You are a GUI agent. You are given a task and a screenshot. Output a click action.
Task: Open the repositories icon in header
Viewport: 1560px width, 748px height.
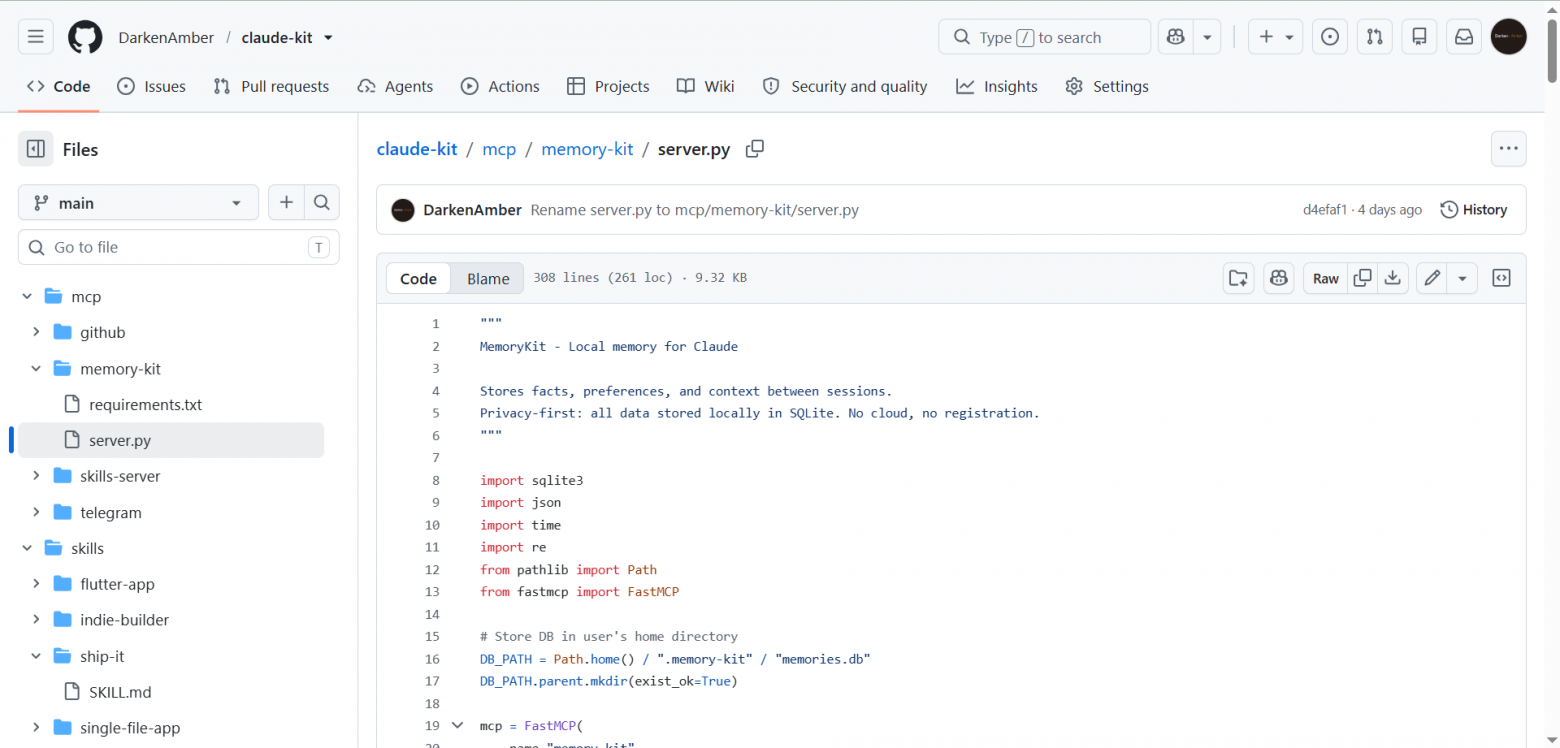1419,37
